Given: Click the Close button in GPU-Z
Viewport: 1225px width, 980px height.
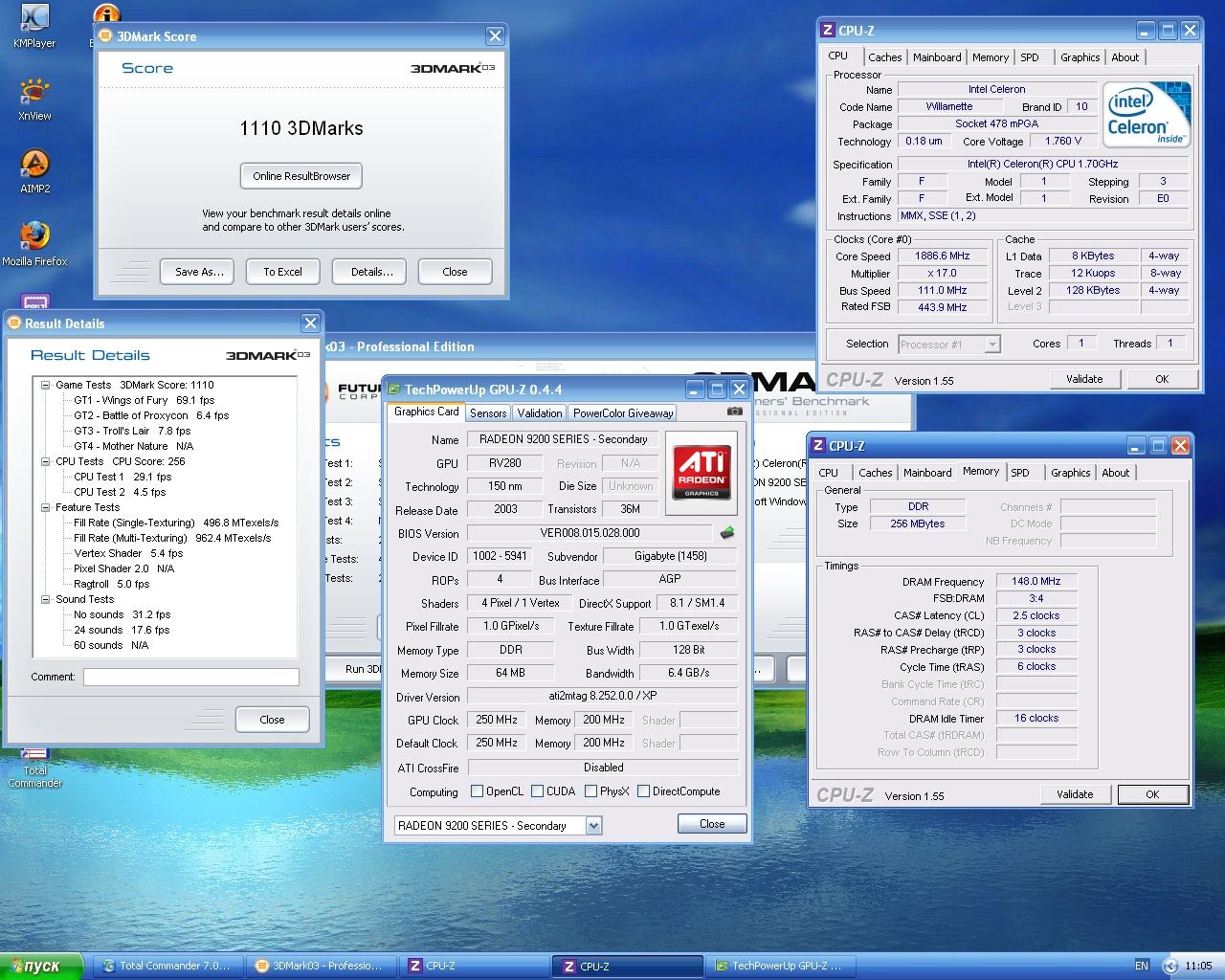Looking at the screenshot, I should (712, 824).
